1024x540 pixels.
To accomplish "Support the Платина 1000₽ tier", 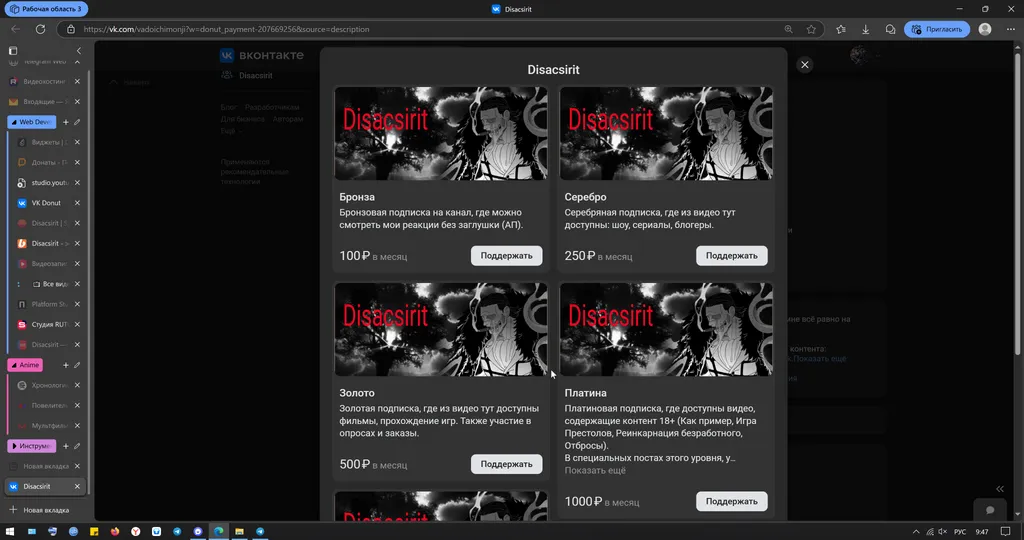I will click(x=731, y=501).
